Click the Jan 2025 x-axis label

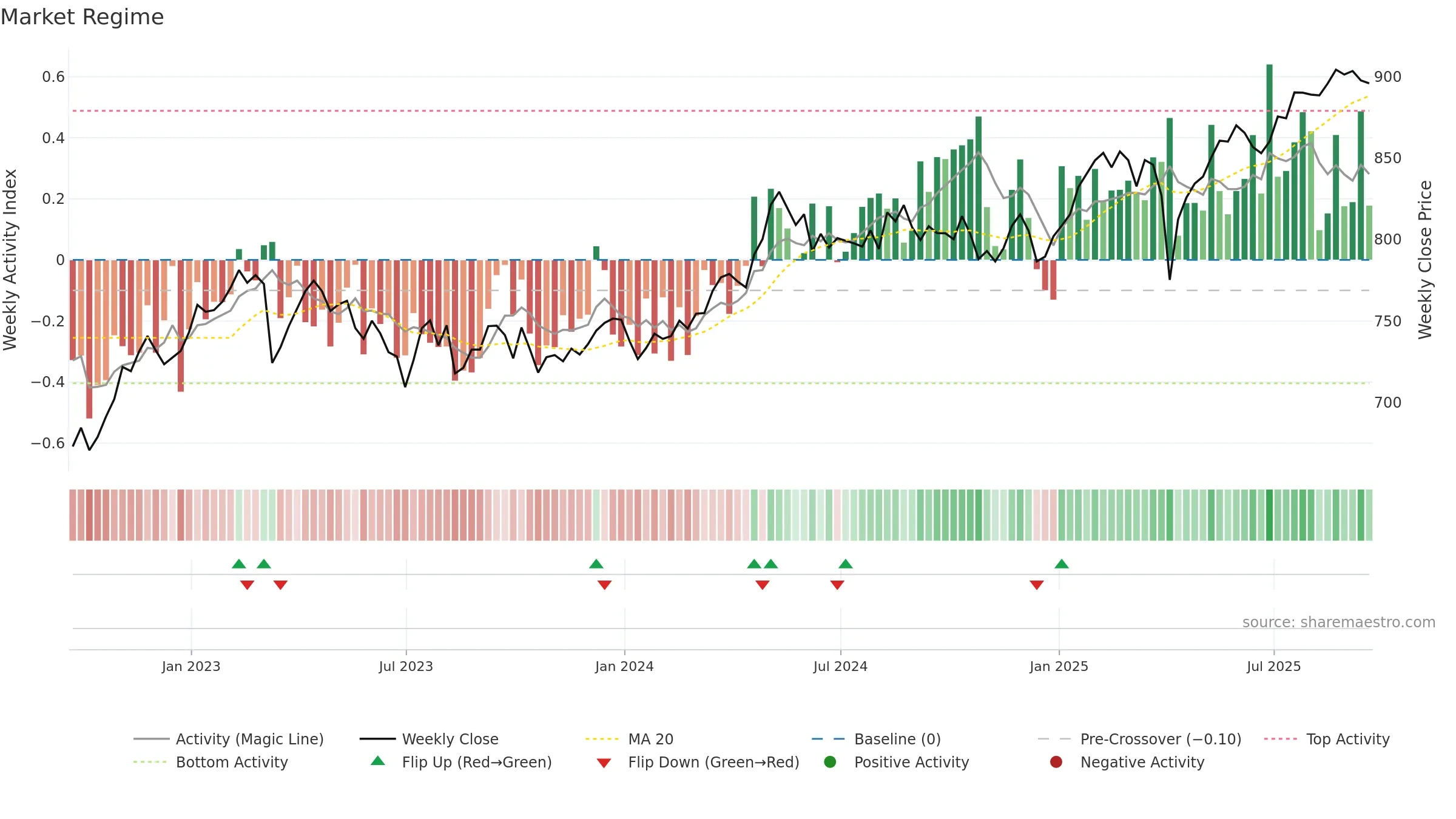pyautogui.click(x=1059, y=667)
